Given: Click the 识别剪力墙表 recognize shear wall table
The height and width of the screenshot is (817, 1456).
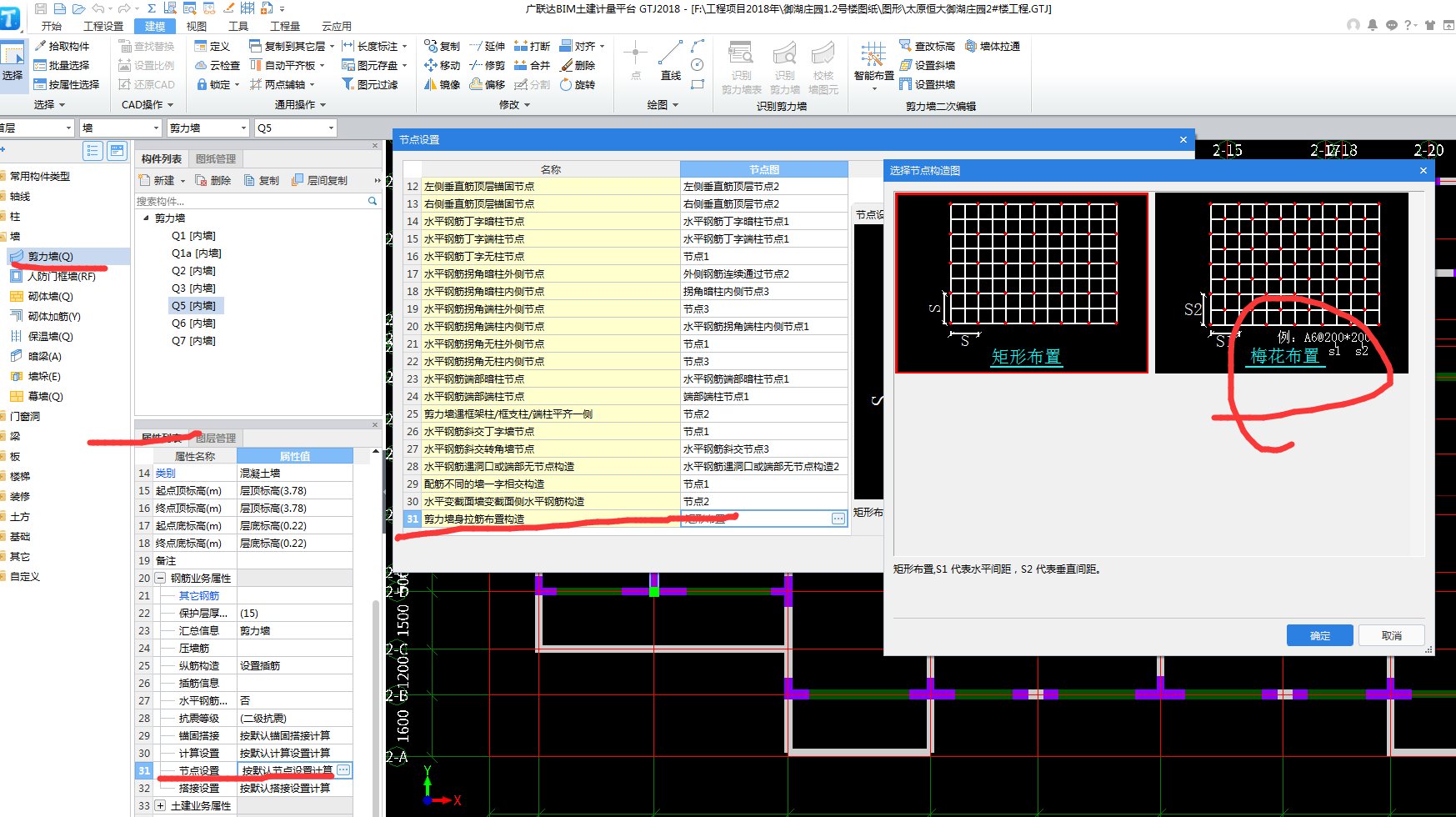Looking at the screenshot, I should (741, 67).
